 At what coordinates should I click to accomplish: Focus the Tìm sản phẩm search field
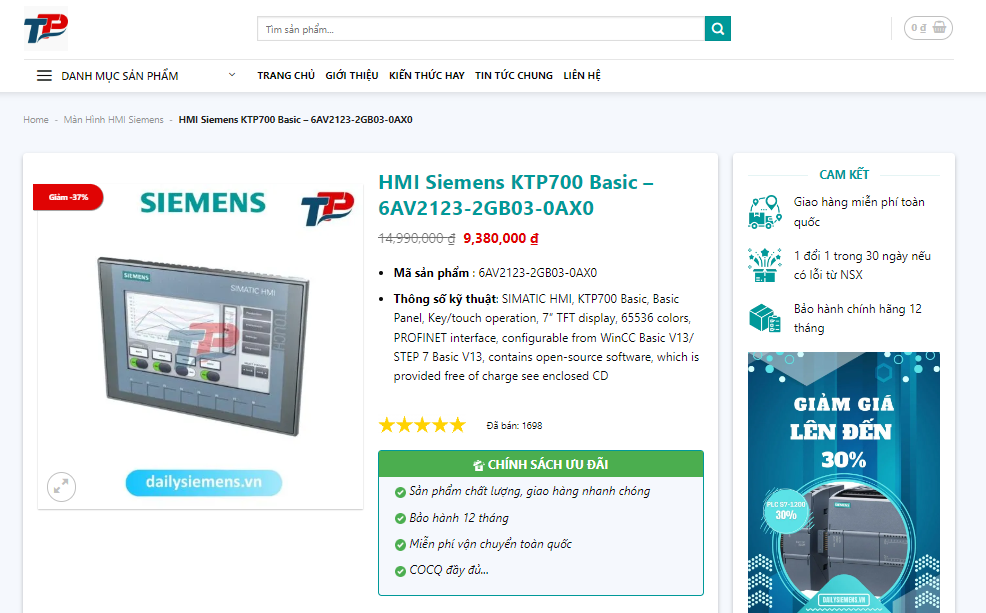pyautogui.click(x=481, y=29)
